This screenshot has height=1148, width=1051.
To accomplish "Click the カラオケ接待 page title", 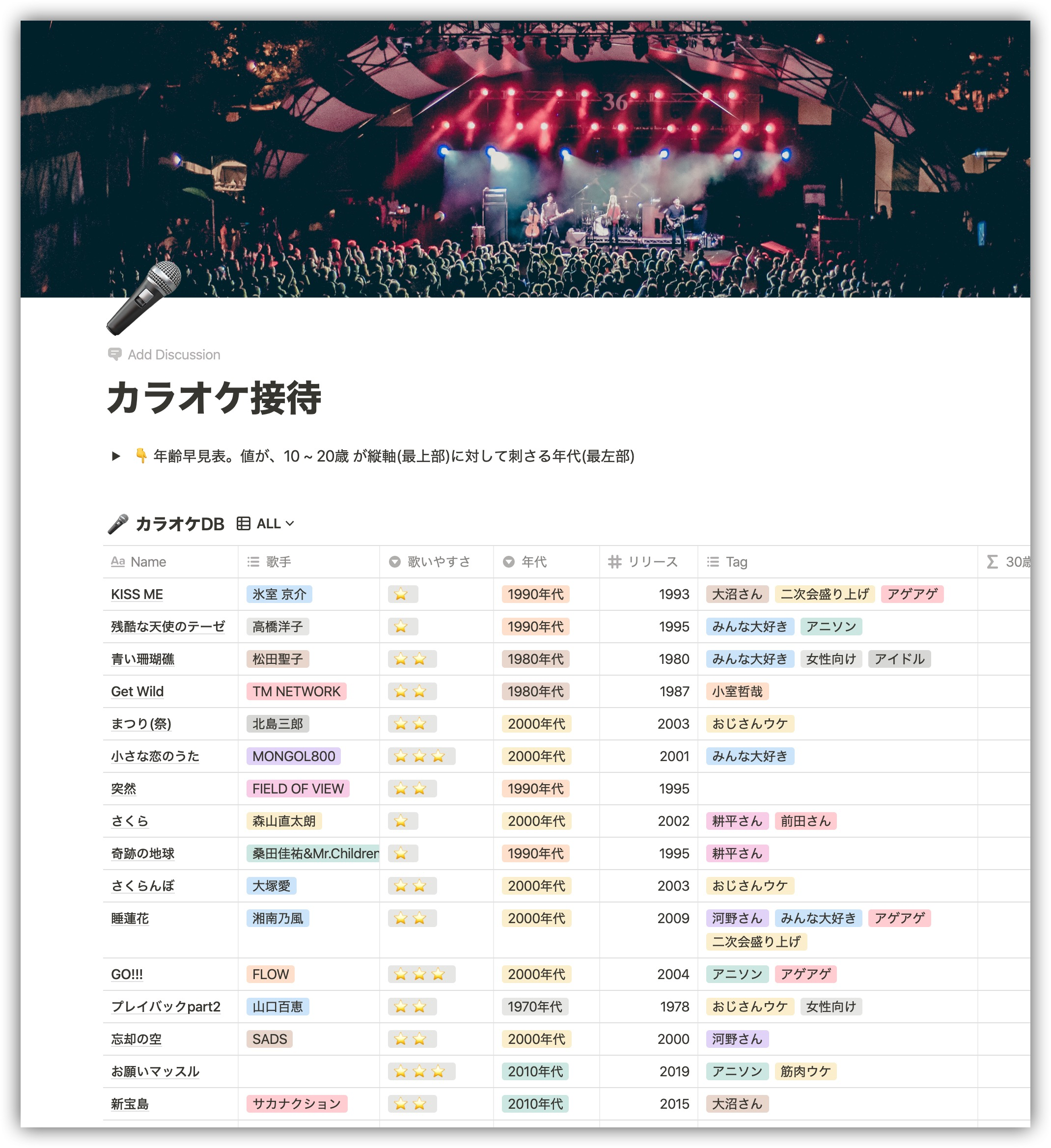I will [x=214, y=397].
